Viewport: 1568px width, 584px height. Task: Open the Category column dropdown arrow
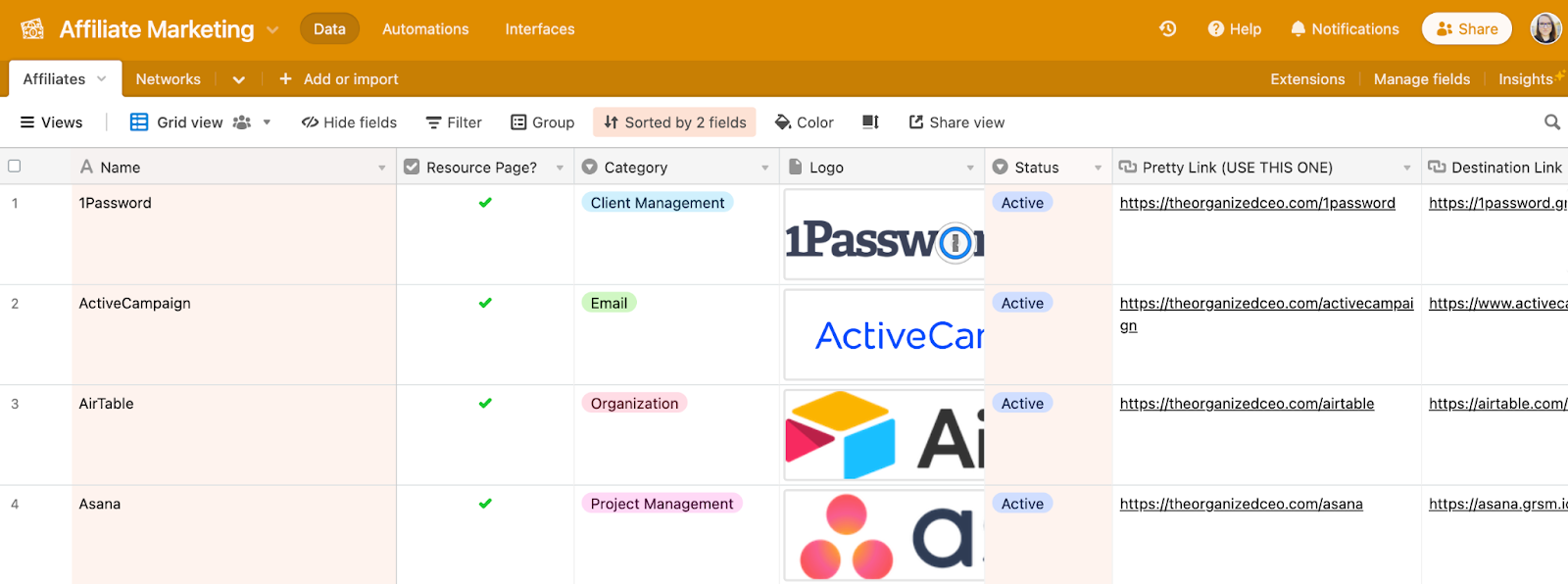click(765, 168)
